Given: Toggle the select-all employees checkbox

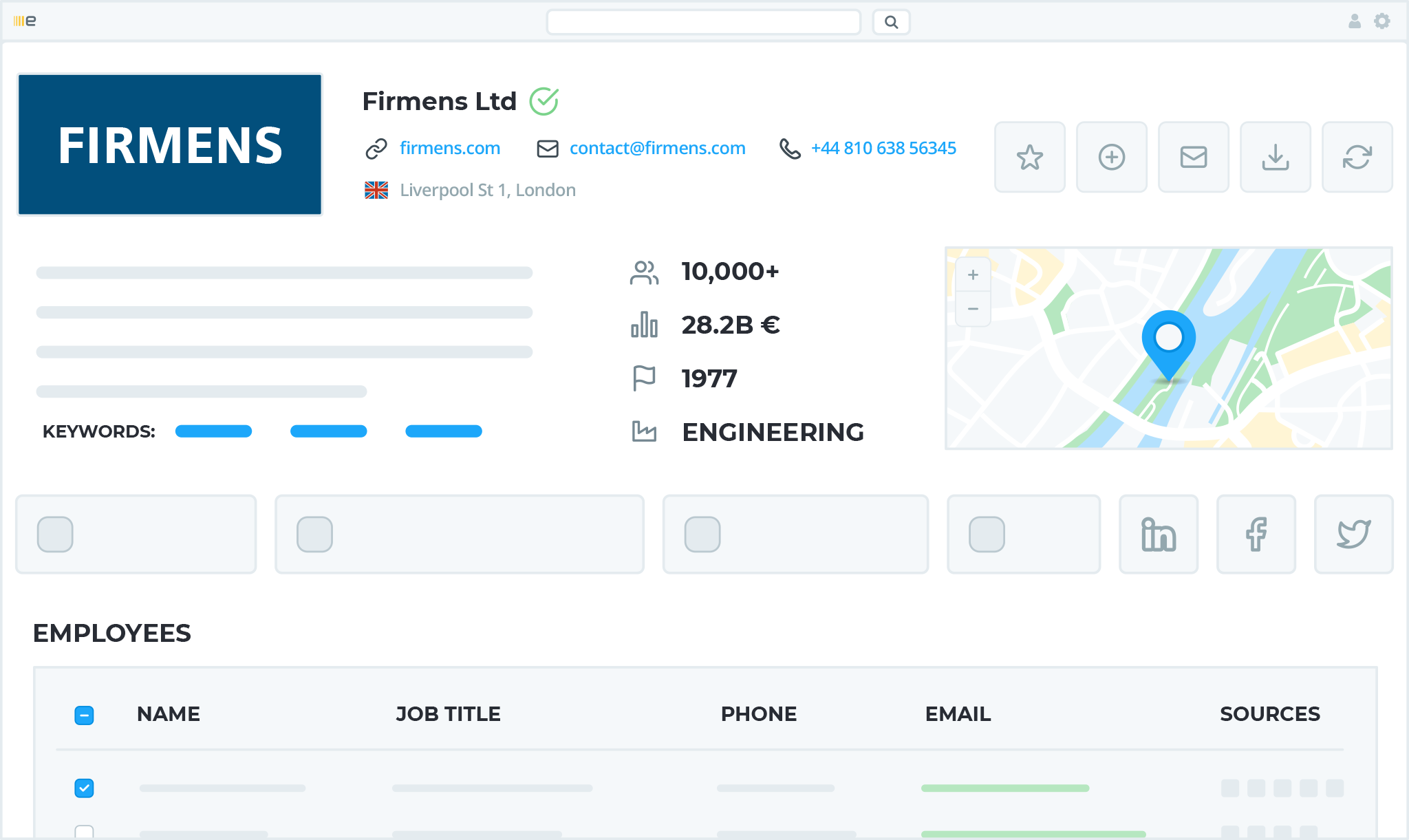Looking at the screenshot, I should point(84,715).
